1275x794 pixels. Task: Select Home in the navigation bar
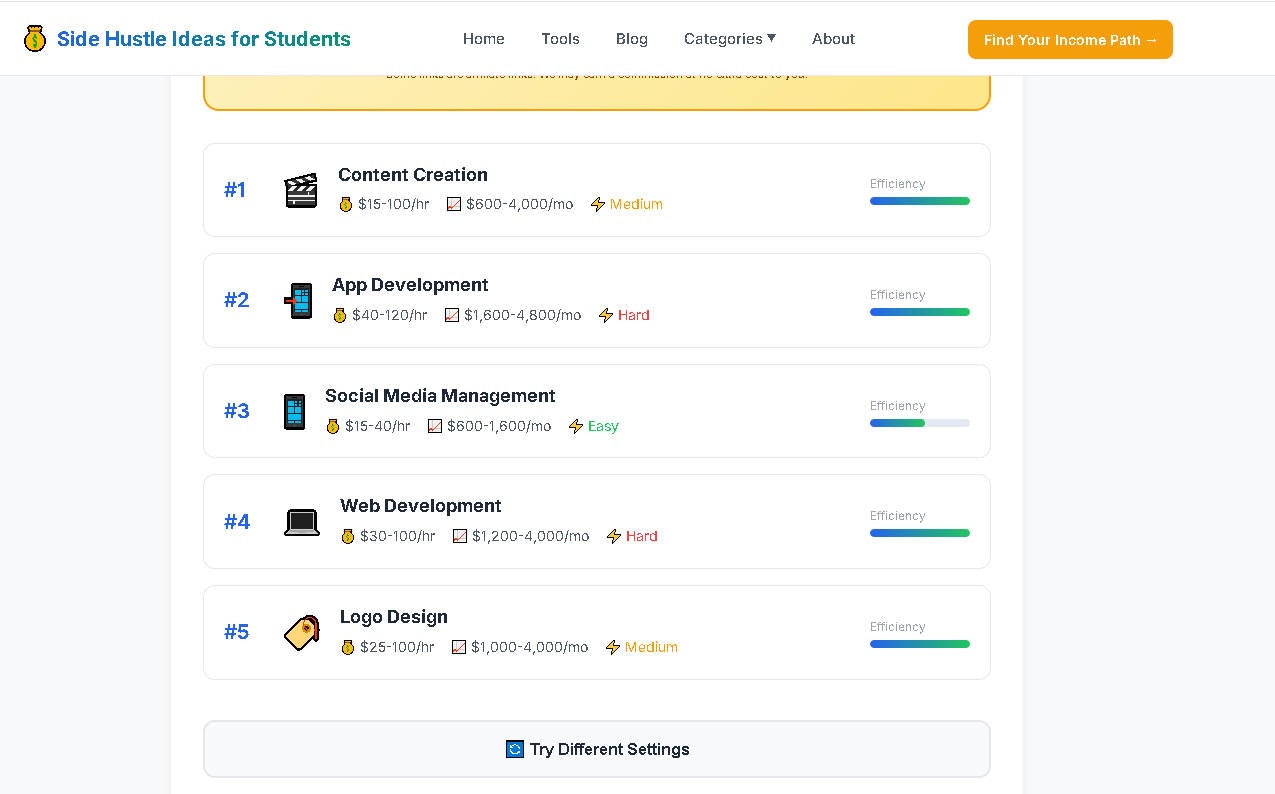pyautogui.click(x=483, y=38)
